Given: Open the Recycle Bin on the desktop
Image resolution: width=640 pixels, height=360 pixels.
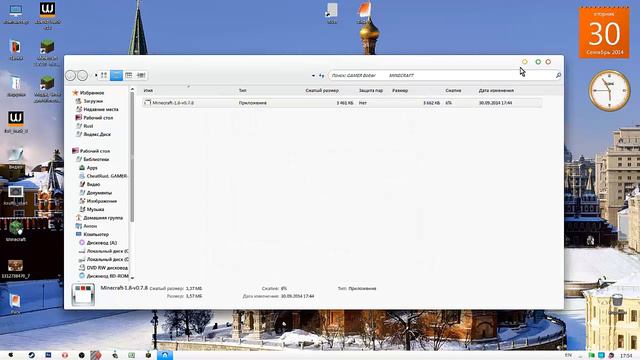Looking at the screenshot, I should (x=617, y=304).
